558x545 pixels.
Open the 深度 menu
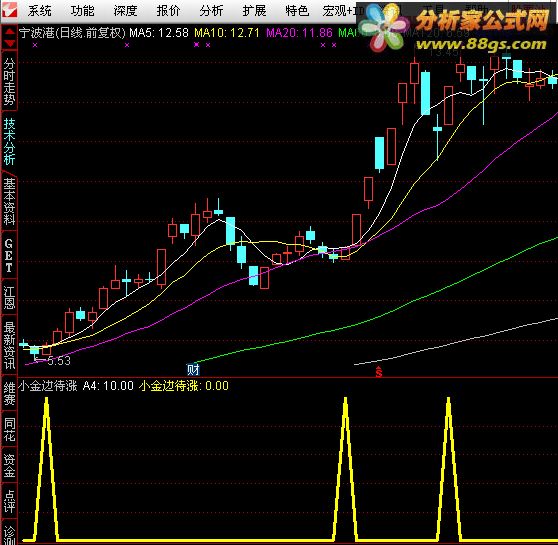[125, 11]
